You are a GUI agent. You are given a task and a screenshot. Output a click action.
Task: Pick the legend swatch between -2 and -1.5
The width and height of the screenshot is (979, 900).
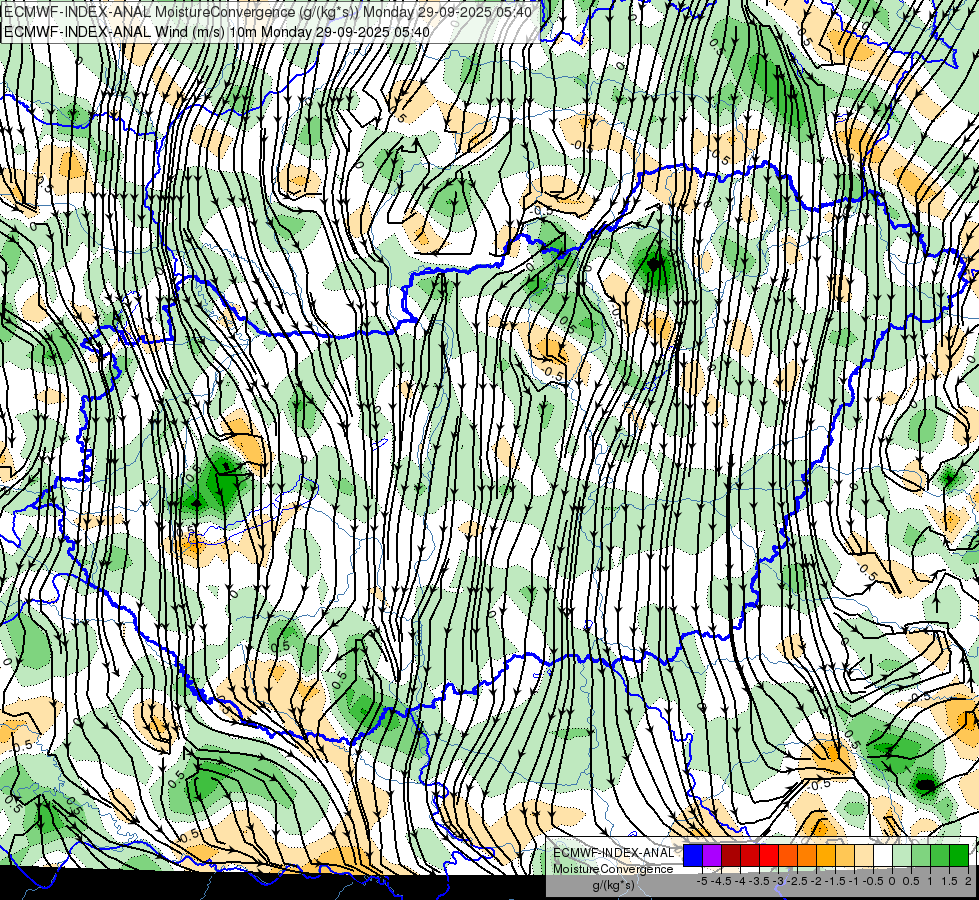[826, 856]
